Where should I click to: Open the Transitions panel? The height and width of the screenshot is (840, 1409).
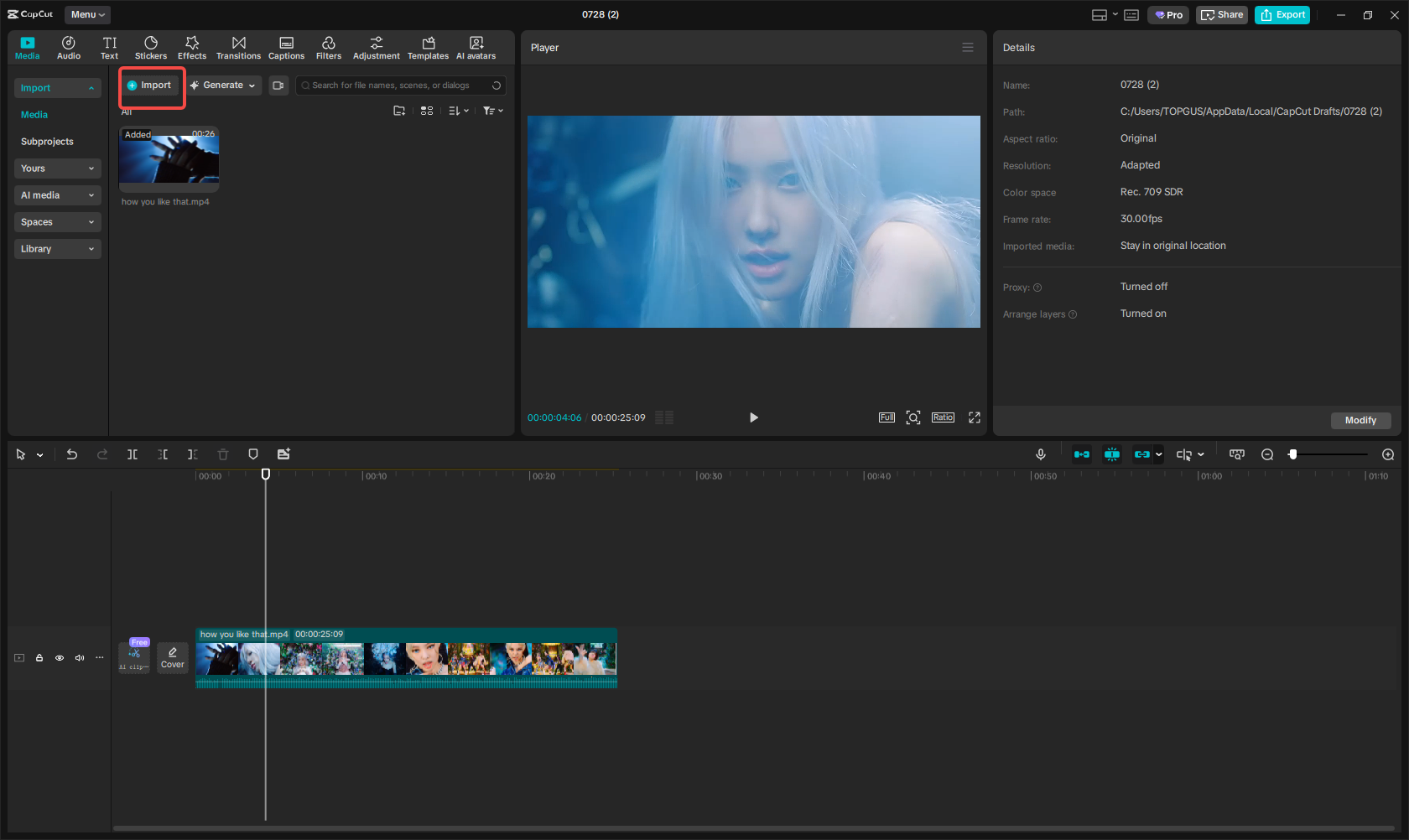pos(238,47)
